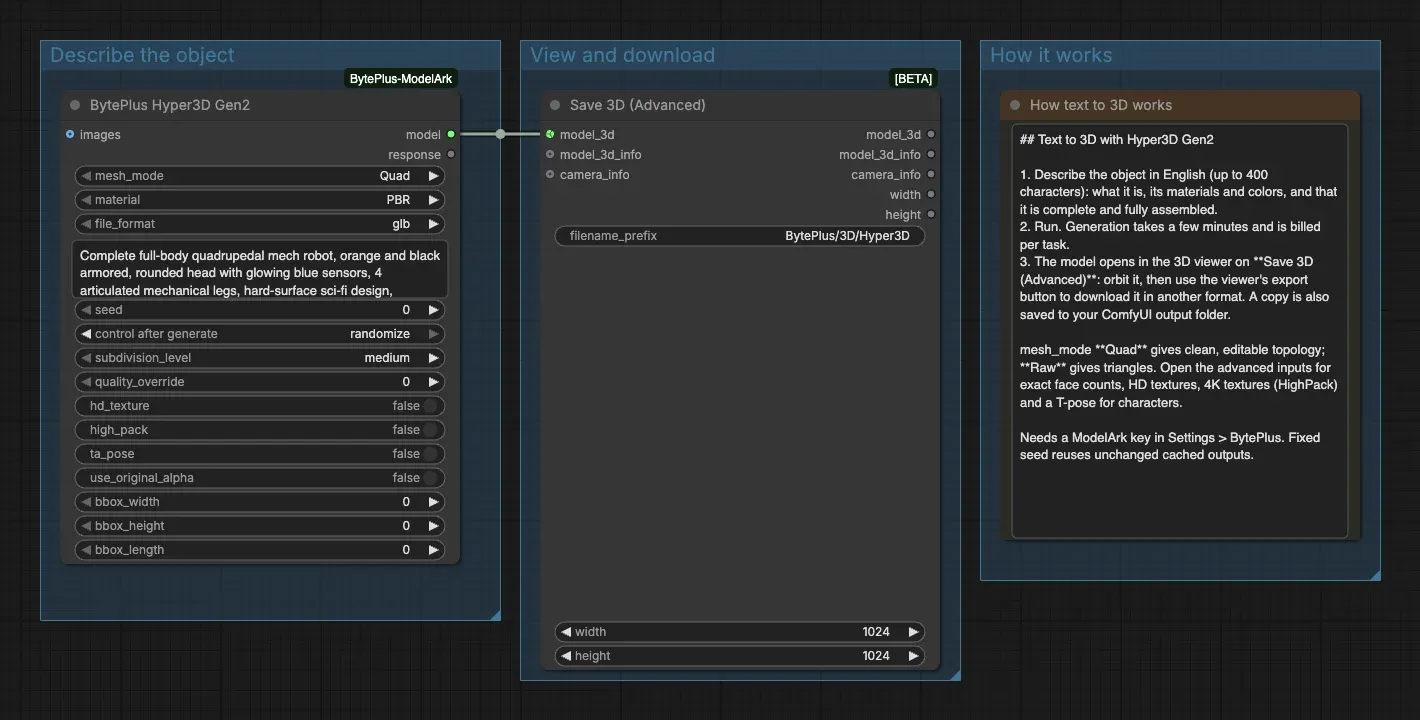
Task: Increase bbox_length with its right arrow
Action: coord(433,550)
